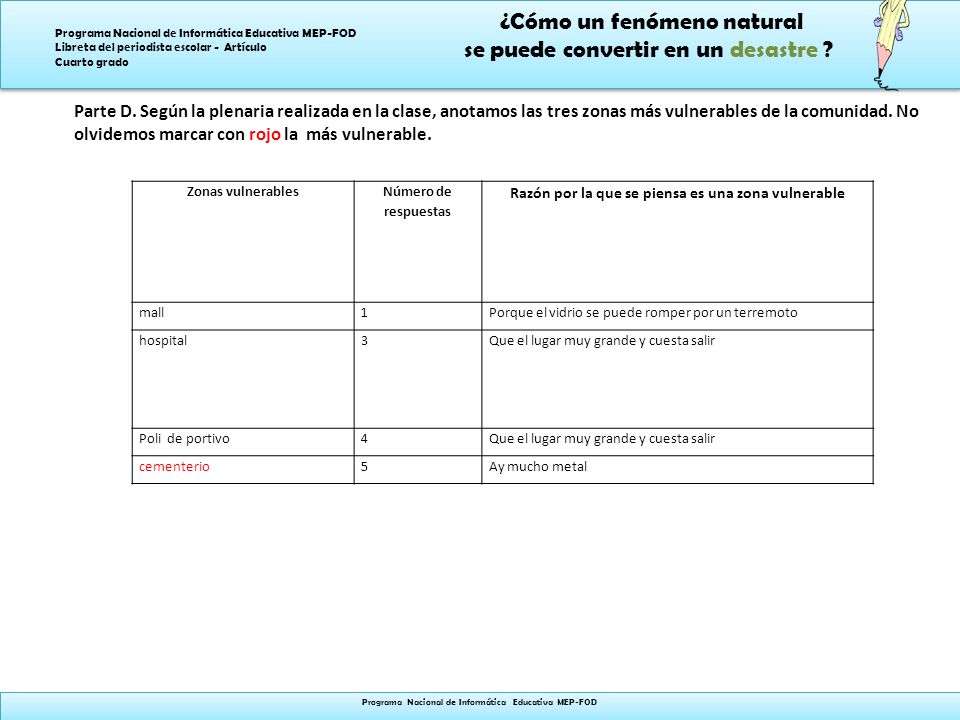Select response count '1' for mall
Screen dimensions: 960x720
point(418,316)
